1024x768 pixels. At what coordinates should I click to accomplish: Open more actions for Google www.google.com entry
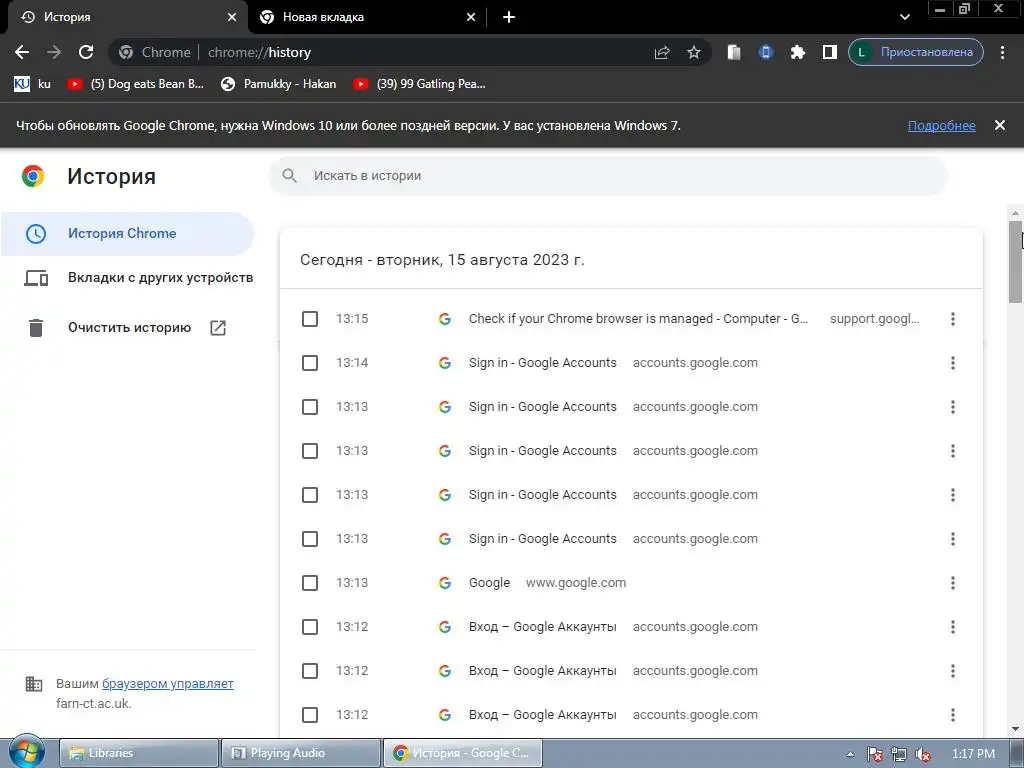point(953,583)
